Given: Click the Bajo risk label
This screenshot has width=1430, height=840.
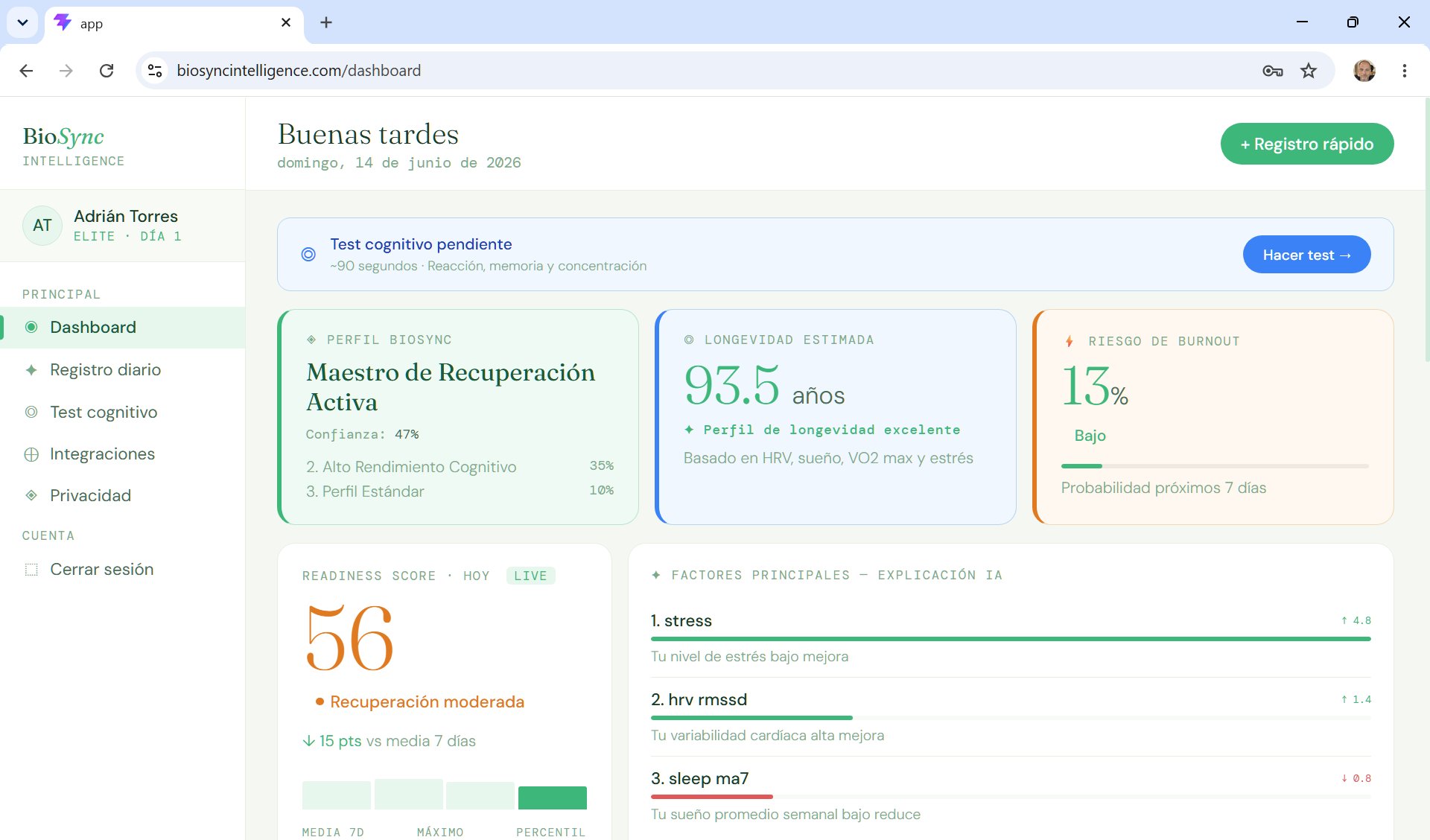Looking at the screenshot, I should click(1090, 436).
